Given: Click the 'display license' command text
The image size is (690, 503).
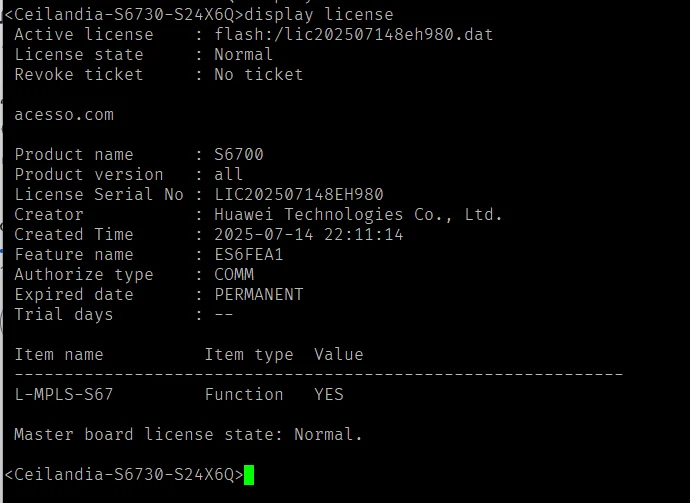Looking at the screenshot, I should pos(319,15).
